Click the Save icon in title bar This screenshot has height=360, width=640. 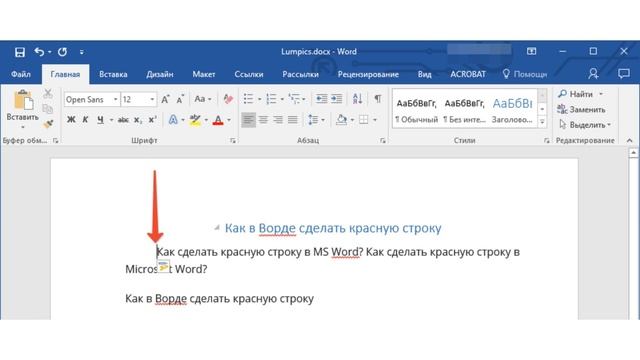pyautogui.click(x=20, y=52)
